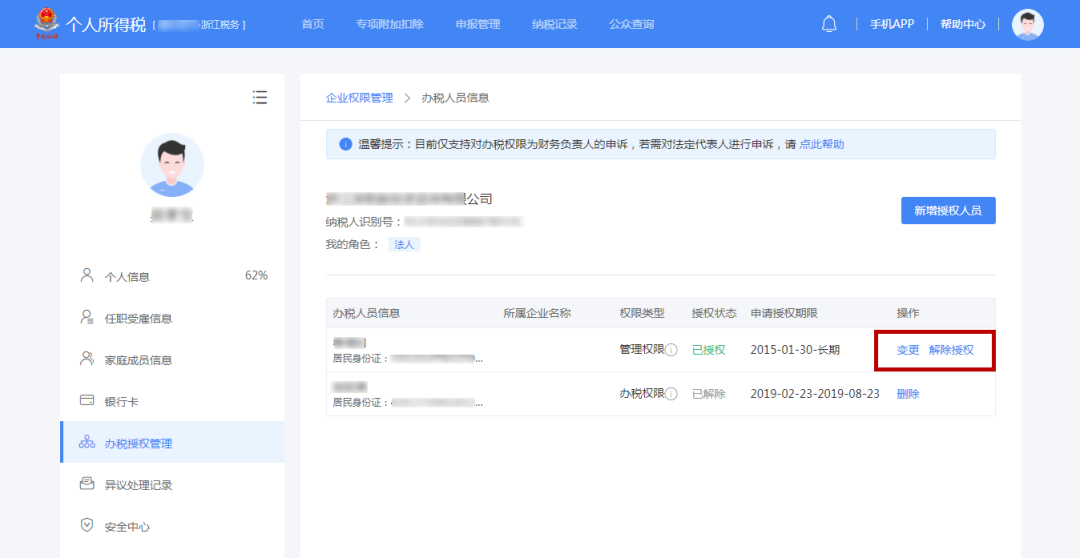Collapse sidebar using the list menu icon

260,97
